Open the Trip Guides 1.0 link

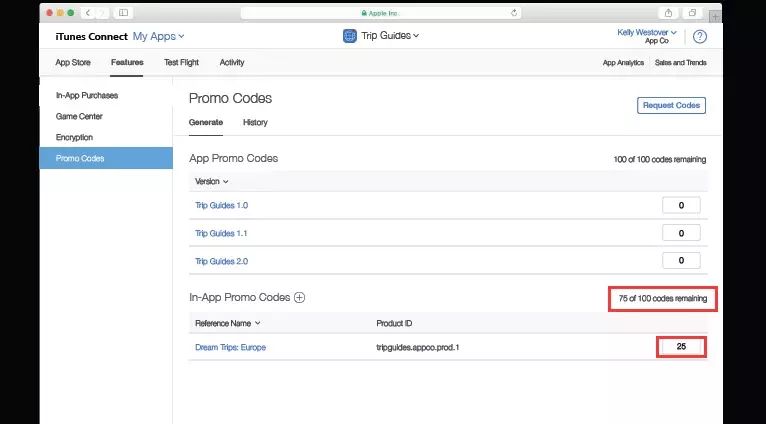click(x=221, y=206)
